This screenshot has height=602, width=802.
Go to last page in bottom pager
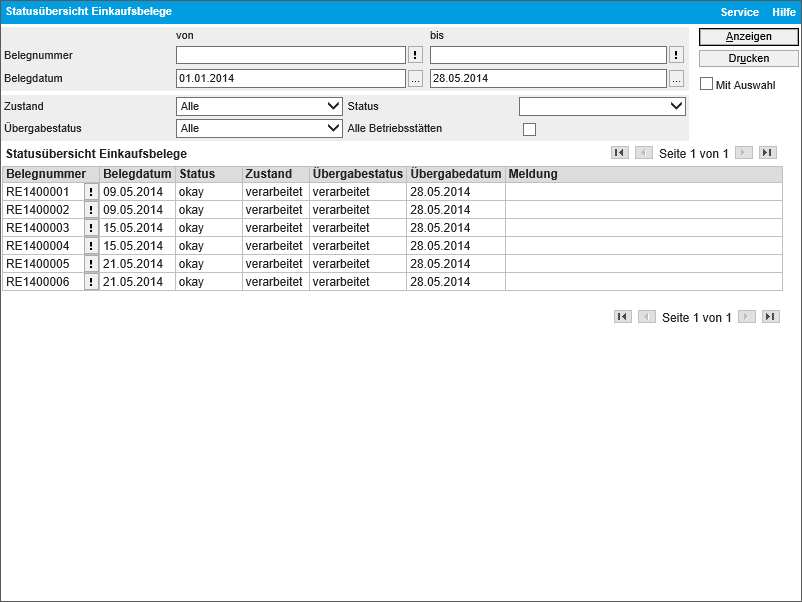(770, 317)
